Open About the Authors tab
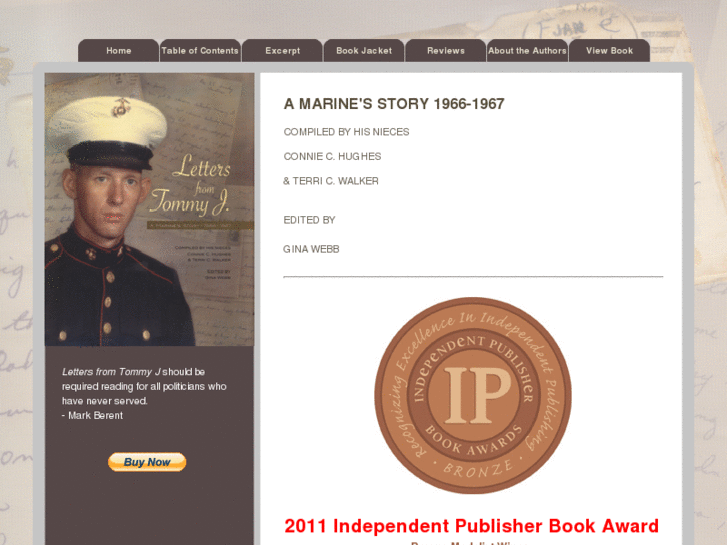The image size is (727, 545). [527, 51]
